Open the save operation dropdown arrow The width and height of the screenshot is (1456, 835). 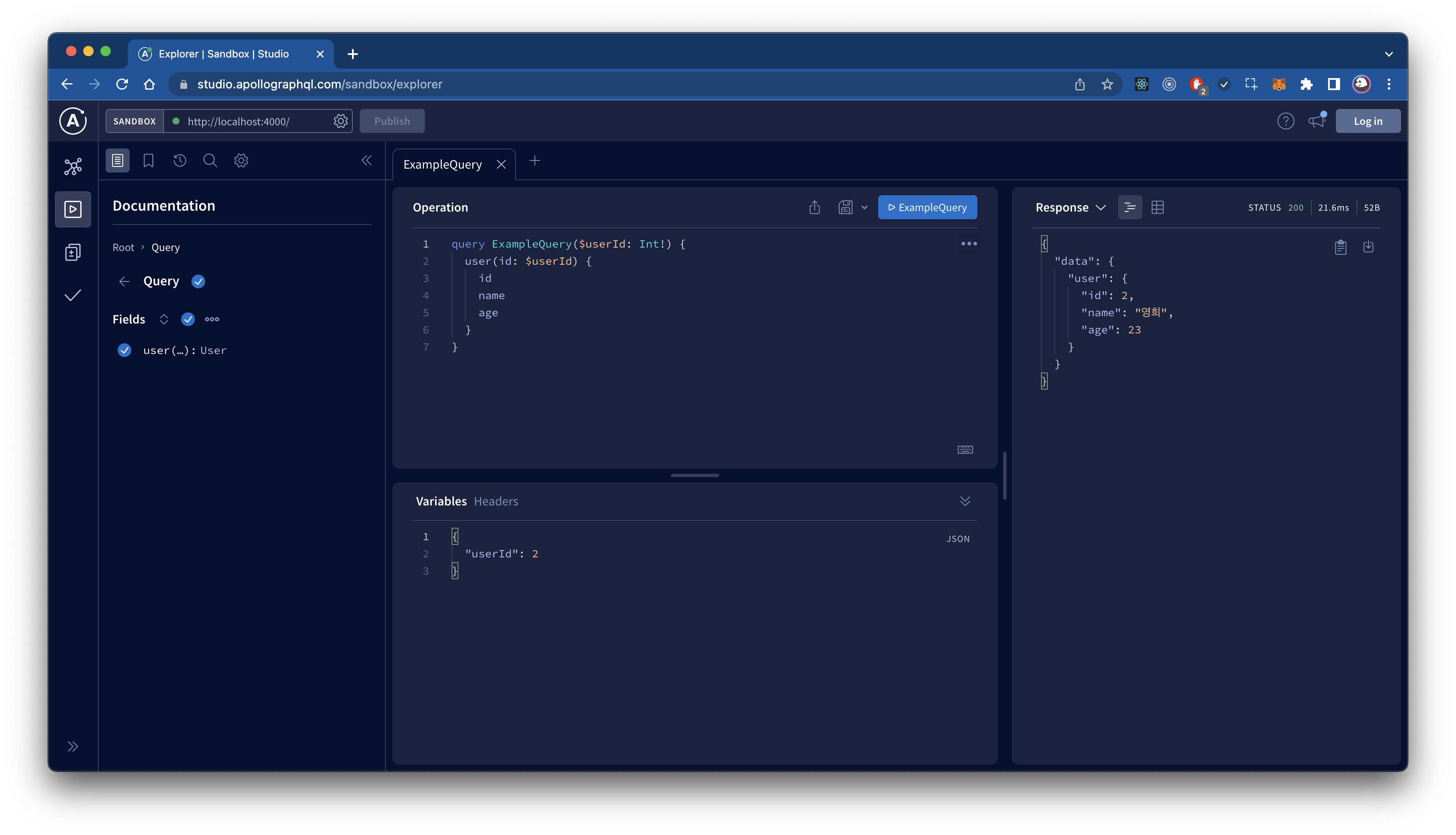864,207
